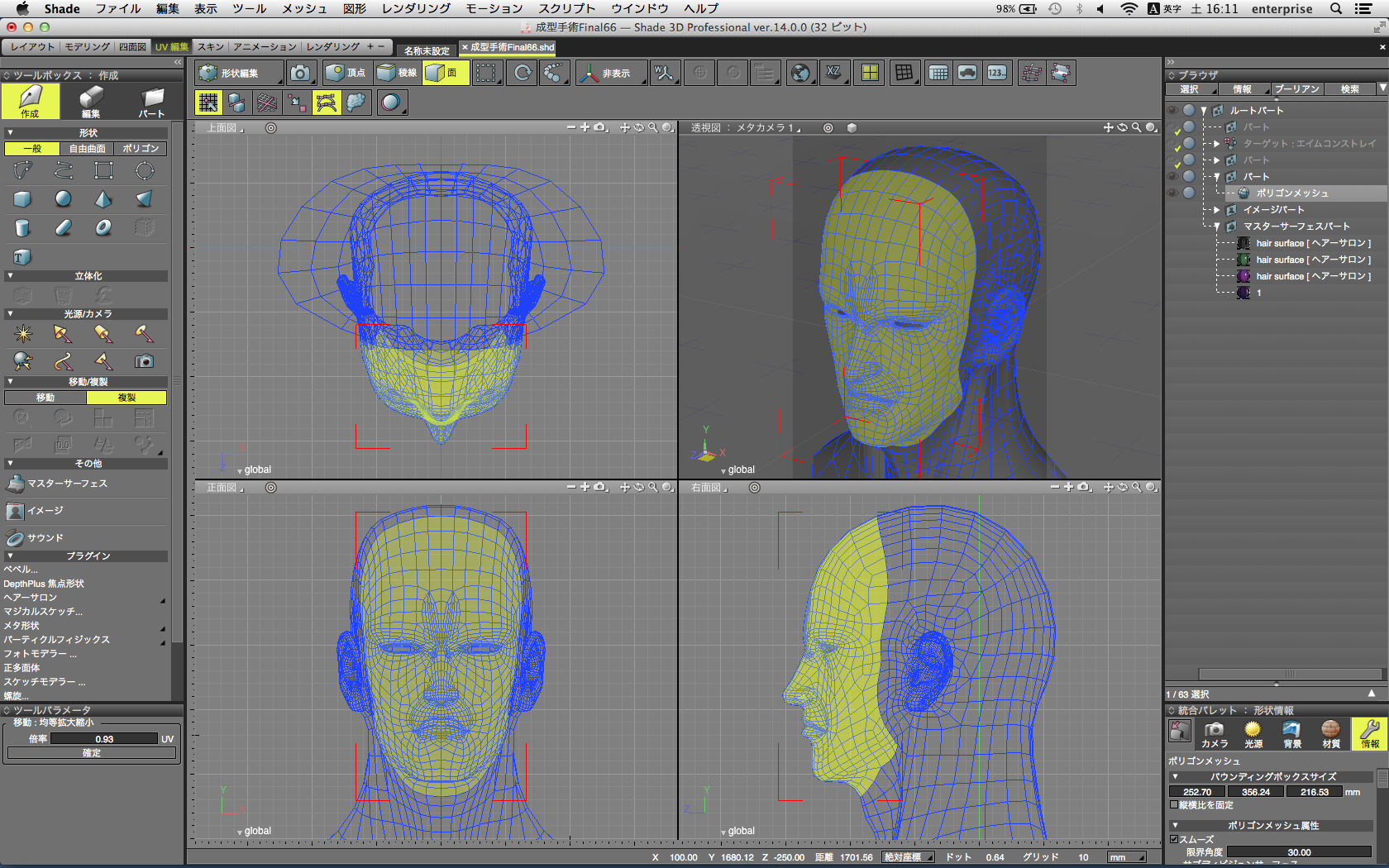
Task: Open the 光源 (light) palette icon
Action: pyautogui.click(x=1253, y=733)
